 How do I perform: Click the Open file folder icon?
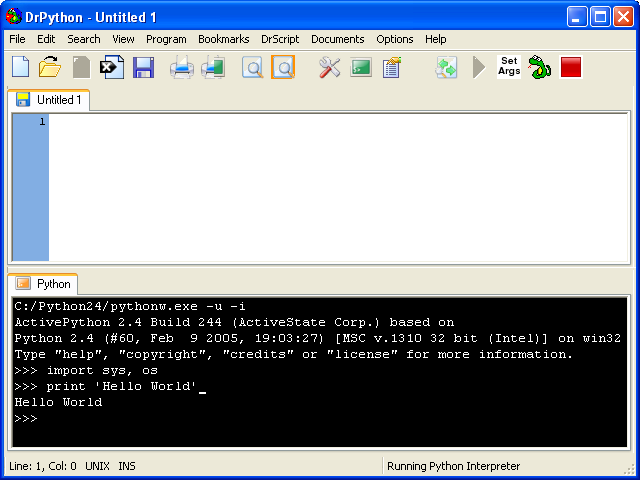click(50, 68)
